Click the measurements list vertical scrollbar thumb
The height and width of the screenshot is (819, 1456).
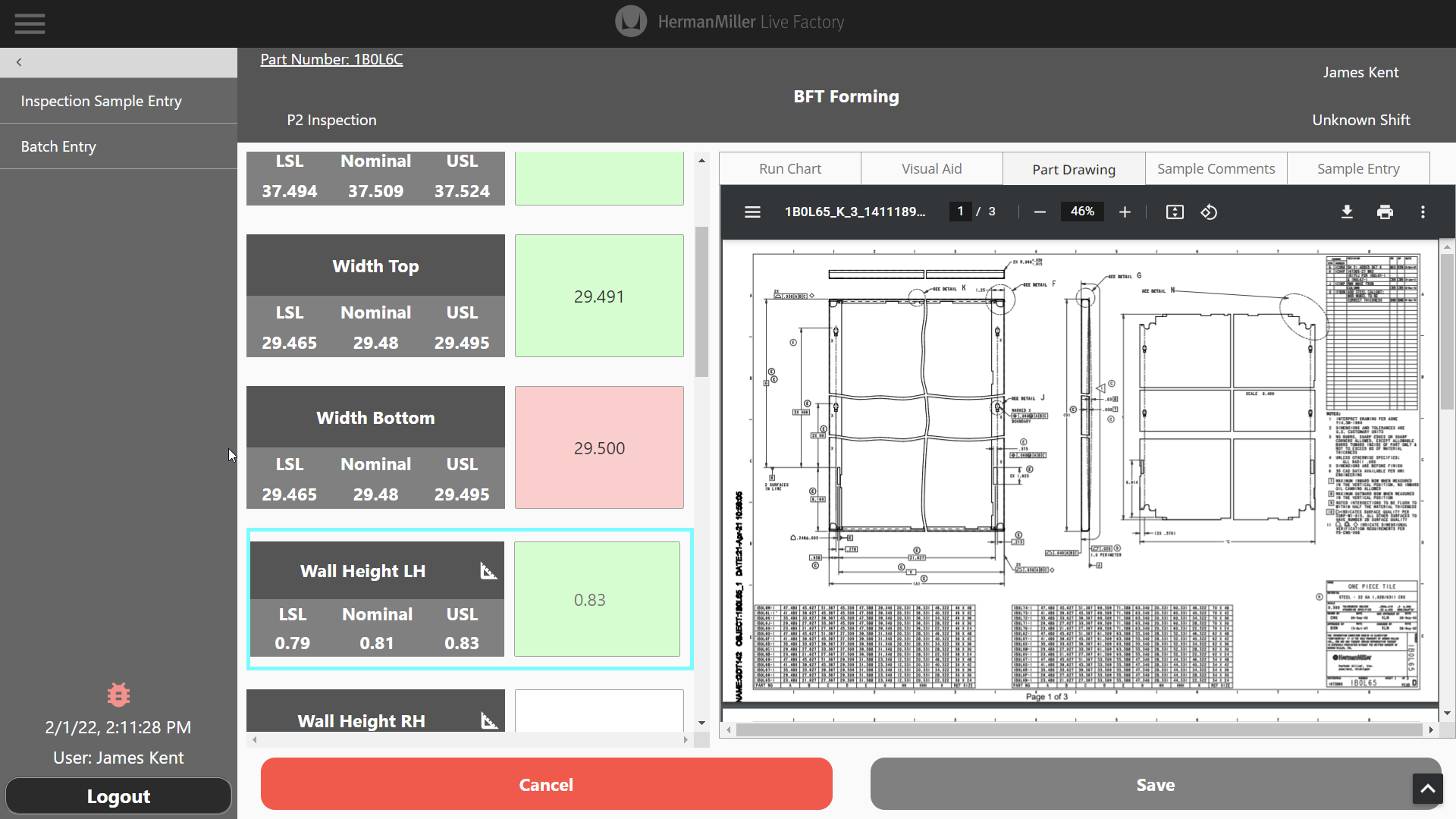pos(701,302)
